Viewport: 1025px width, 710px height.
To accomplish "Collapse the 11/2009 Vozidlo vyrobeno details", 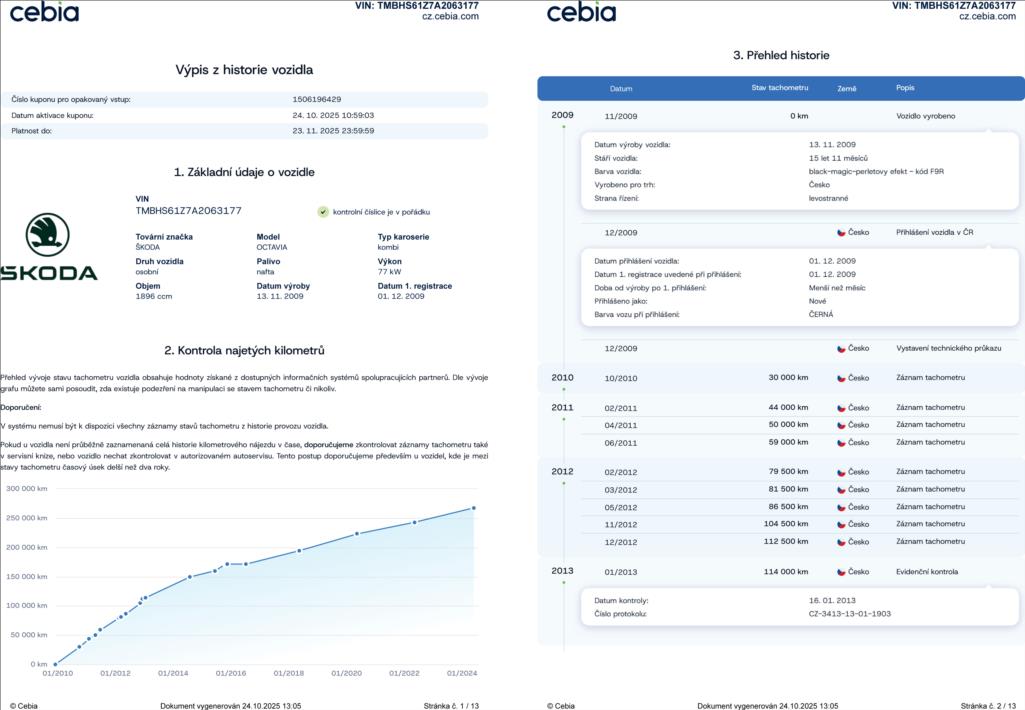I will coord(780,116).
